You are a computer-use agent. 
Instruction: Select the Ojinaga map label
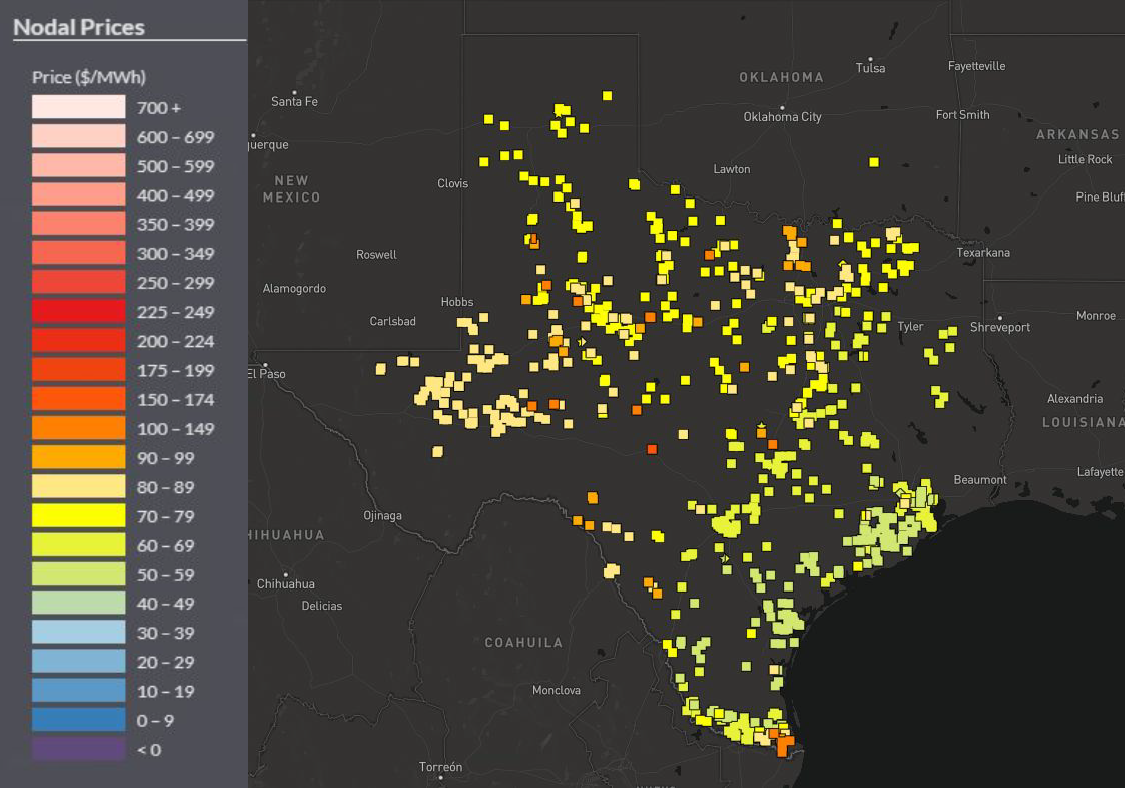382,515
